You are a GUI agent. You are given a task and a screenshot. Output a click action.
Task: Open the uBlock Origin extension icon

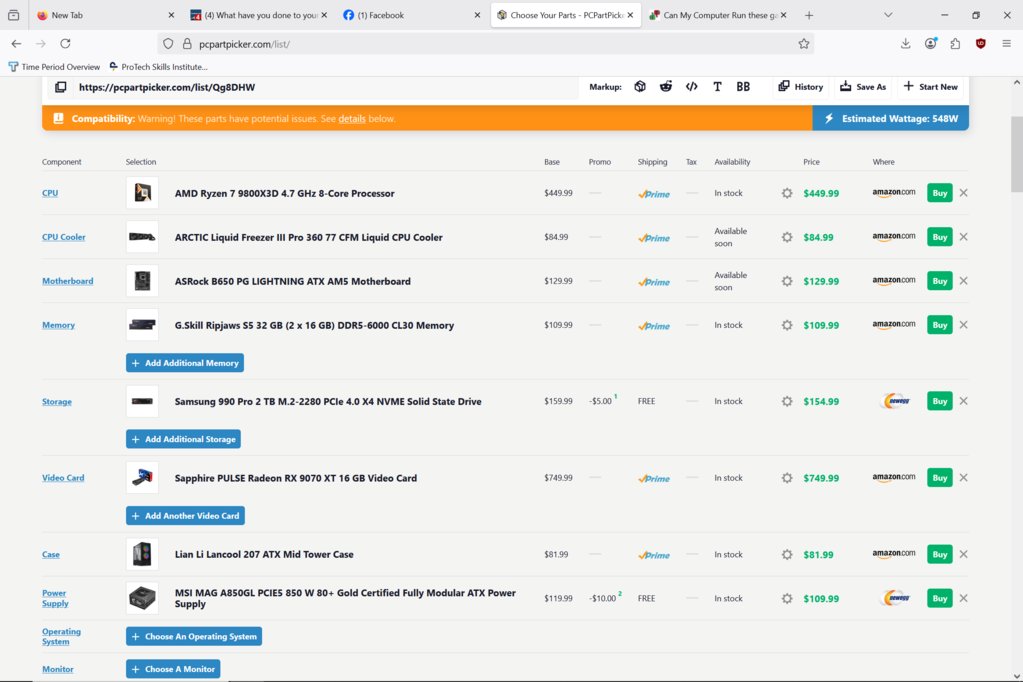(981, 44)
